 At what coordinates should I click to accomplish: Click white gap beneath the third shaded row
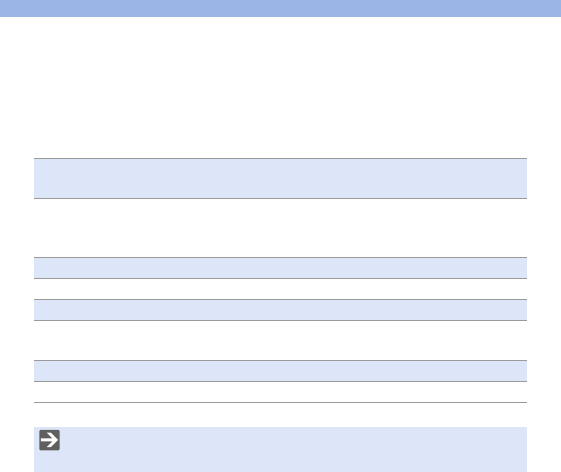pyautogui.click(x=280, y=340)
